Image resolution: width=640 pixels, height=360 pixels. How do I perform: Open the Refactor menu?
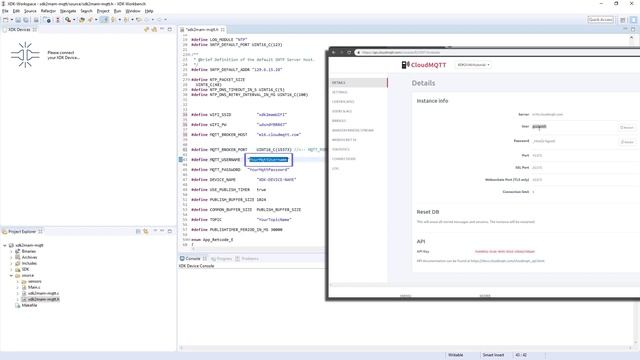[x=48, y=11]
